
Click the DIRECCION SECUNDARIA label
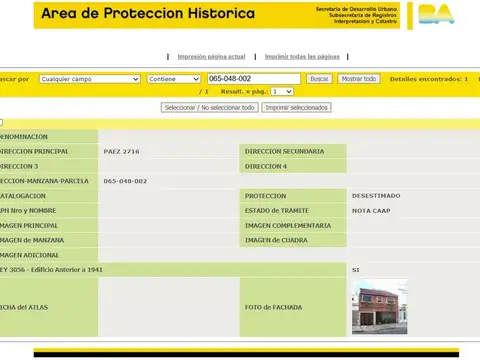click(284, 151)
